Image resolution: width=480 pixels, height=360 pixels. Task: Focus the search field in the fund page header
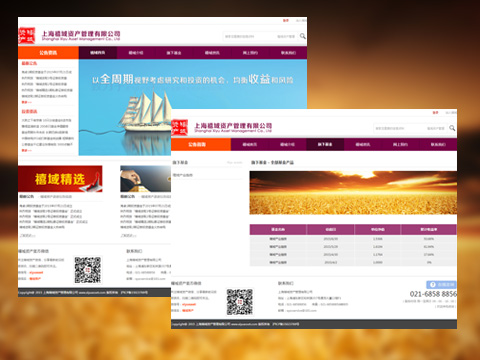[410, 128]
